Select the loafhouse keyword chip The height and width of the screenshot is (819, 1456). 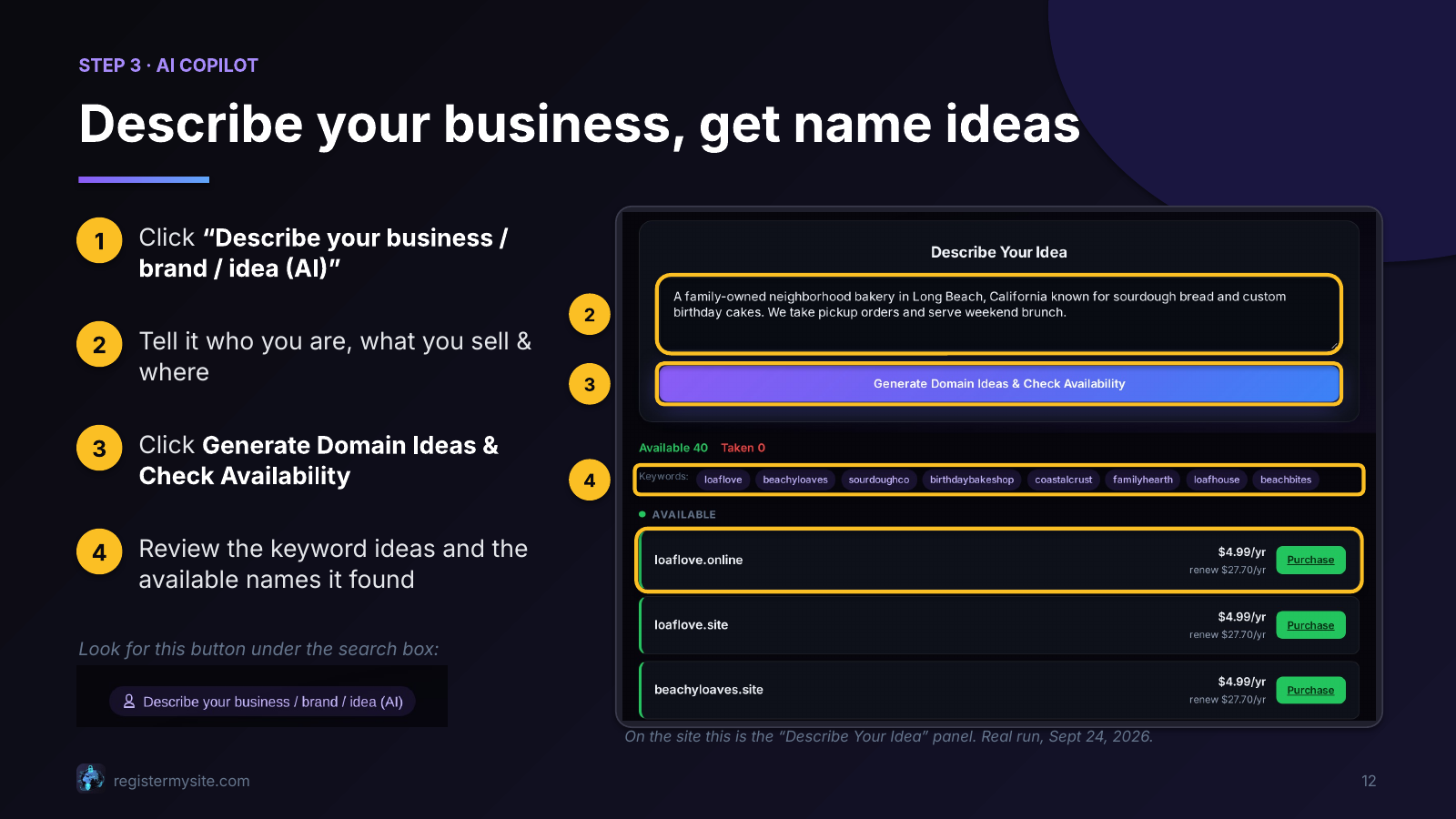point(1217,480)
